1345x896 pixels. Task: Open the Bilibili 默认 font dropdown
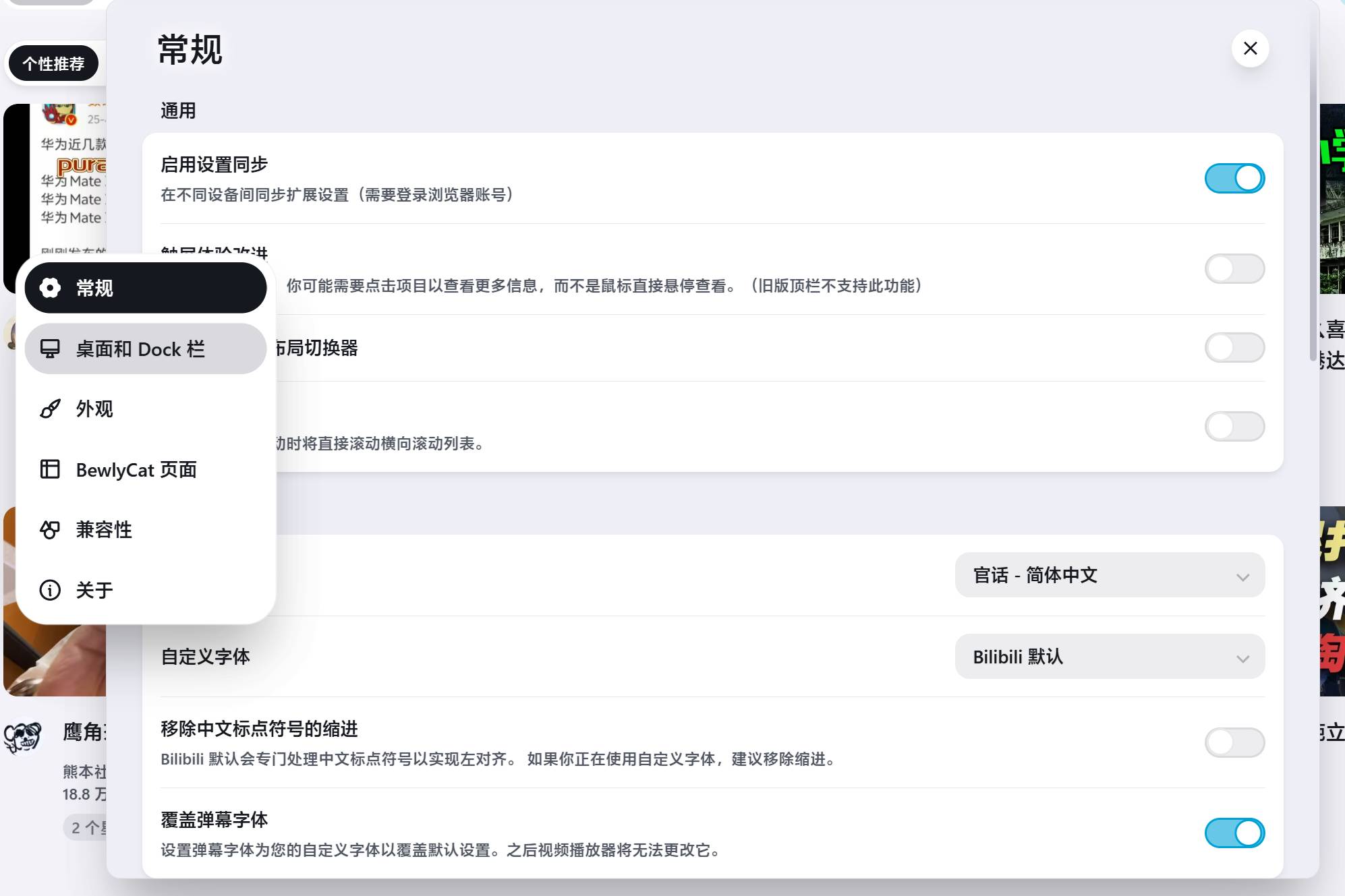coord(1110,657)
